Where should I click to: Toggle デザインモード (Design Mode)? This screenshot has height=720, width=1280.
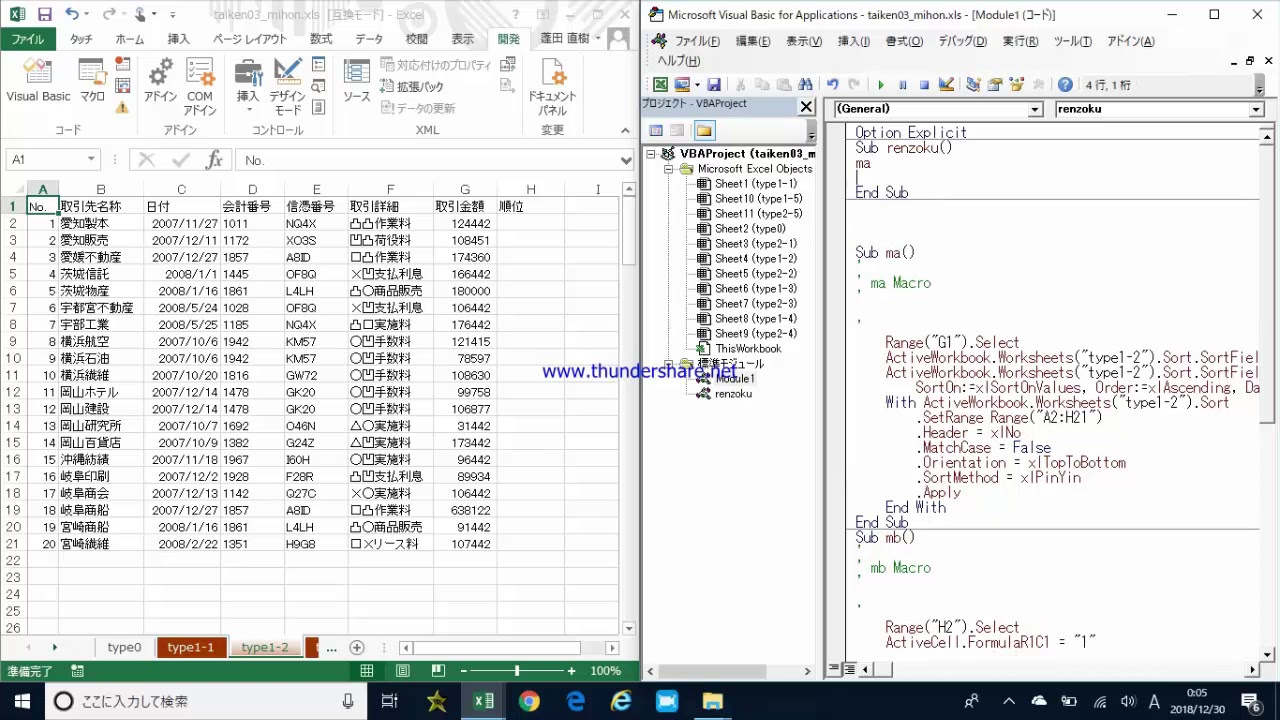tap(287, 87)
